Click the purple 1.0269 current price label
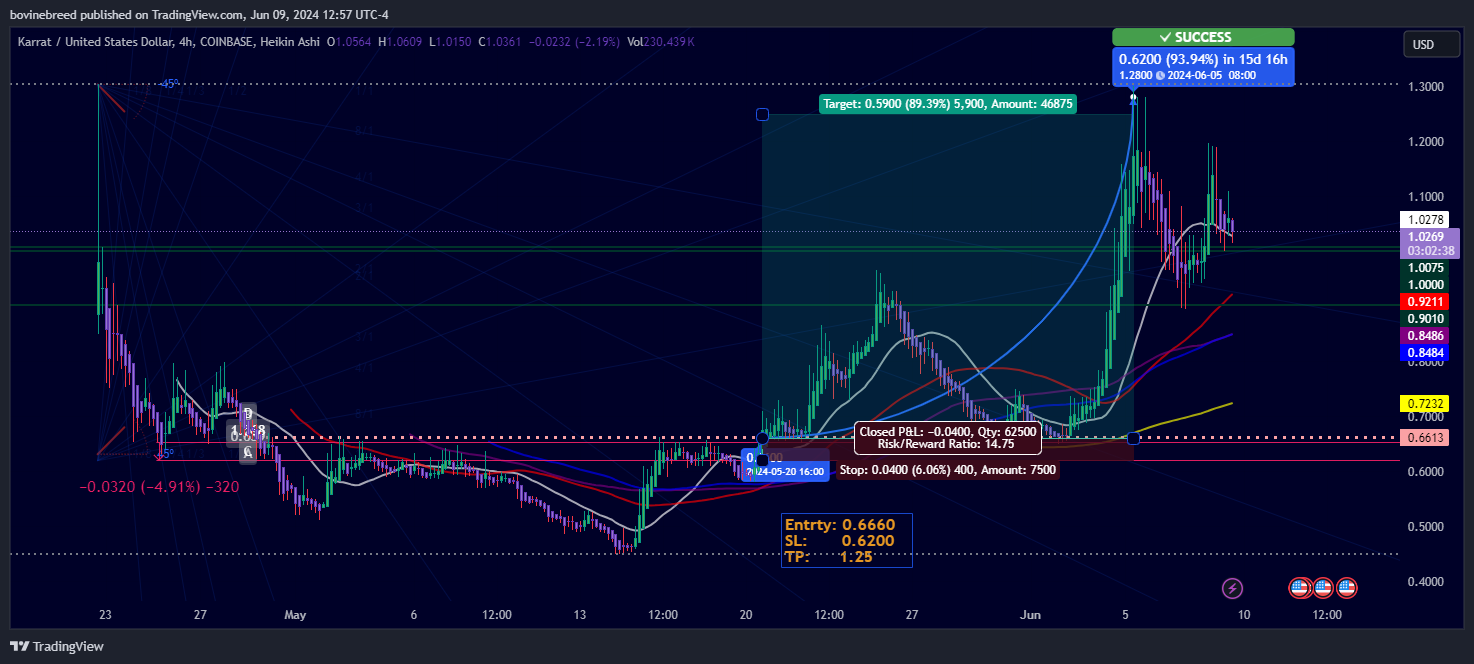This screenshot has width=1474, height=664. [1429, 237]
